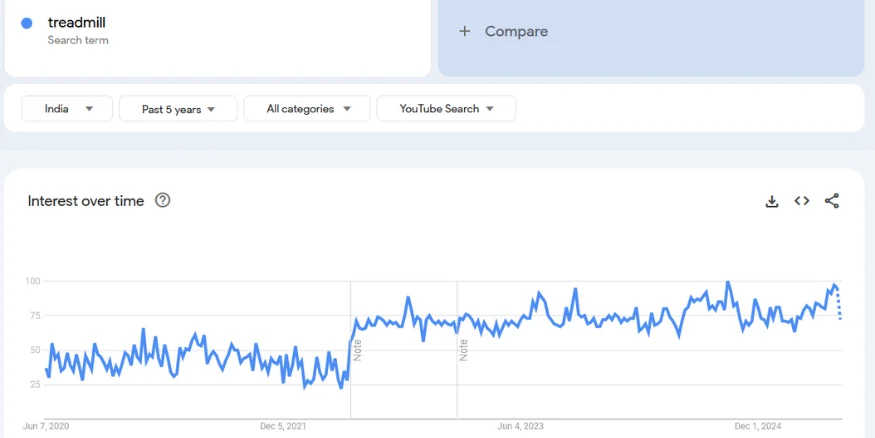Image resolution: width=875 pixels, height=438 pixels.
Task: Edit the treadmill search term
Action: tap(77, 23)
